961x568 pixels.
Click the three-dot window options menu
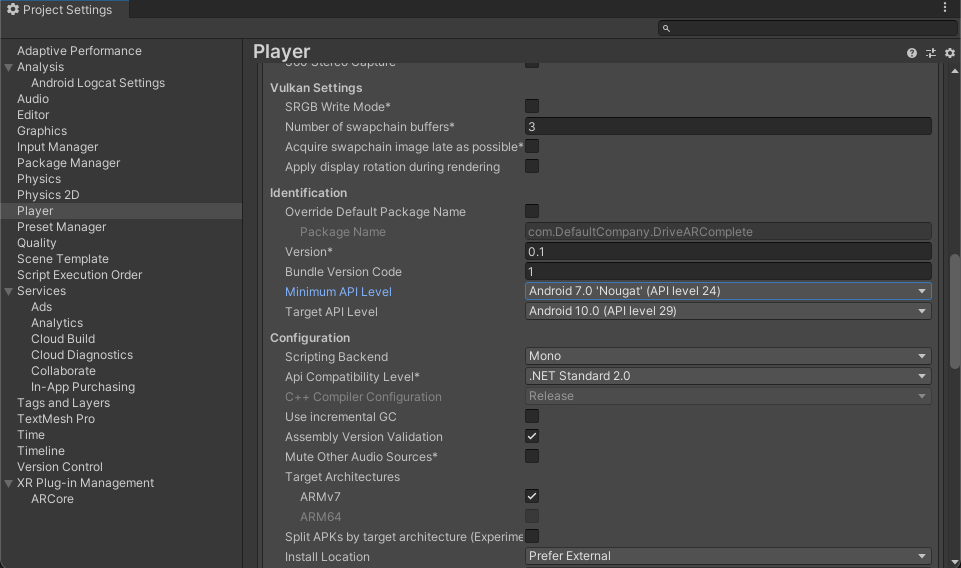(x=945, y=8)
